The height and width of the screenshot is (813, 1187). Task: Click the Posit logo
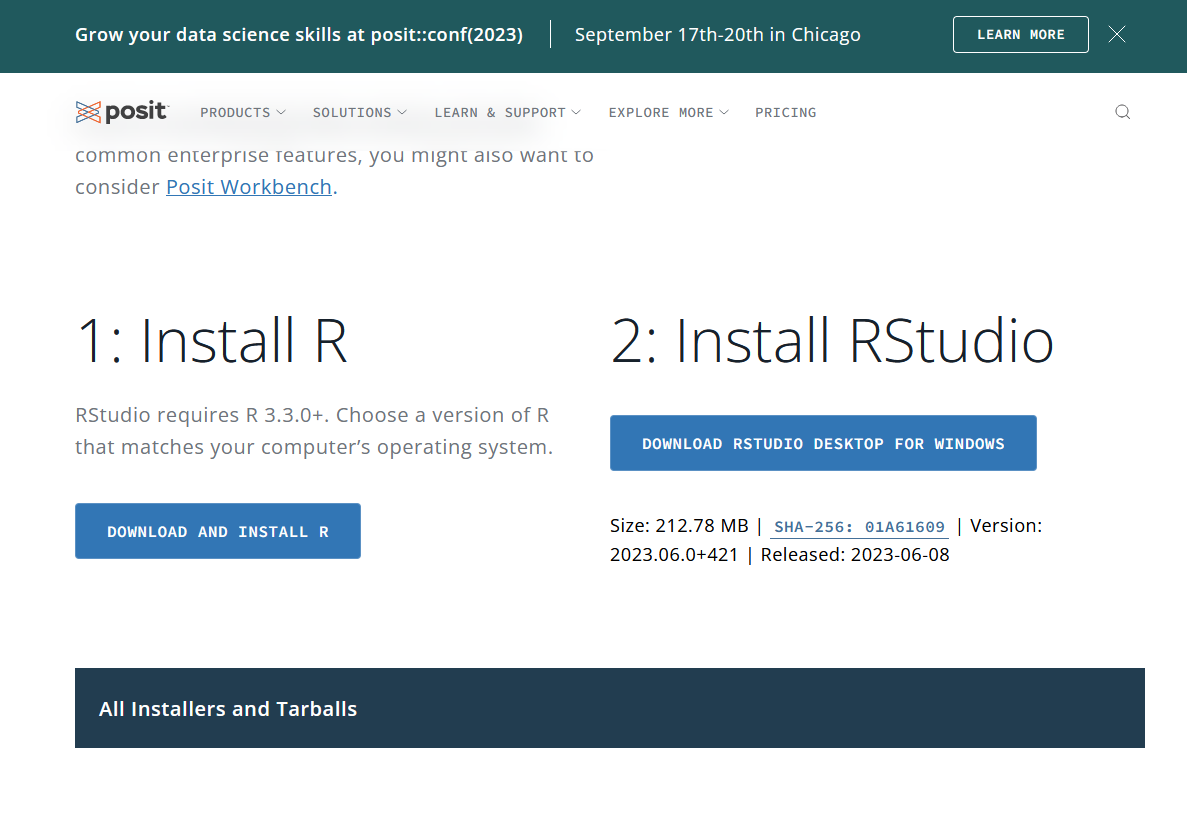tap(122, 112)
